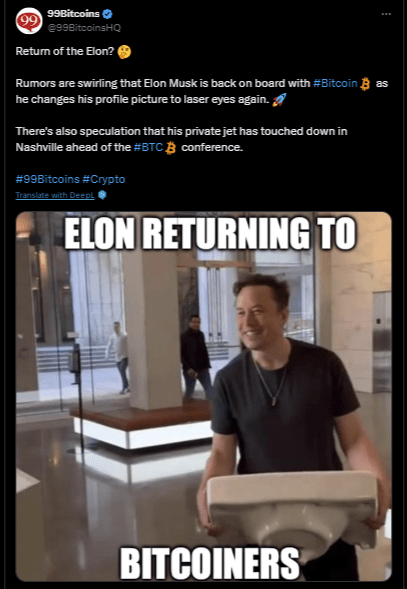The width and height of the screenshot is (407, 589).
Task: Click the Nashville speculation paragraph
Action: click(x=182, y=139)
